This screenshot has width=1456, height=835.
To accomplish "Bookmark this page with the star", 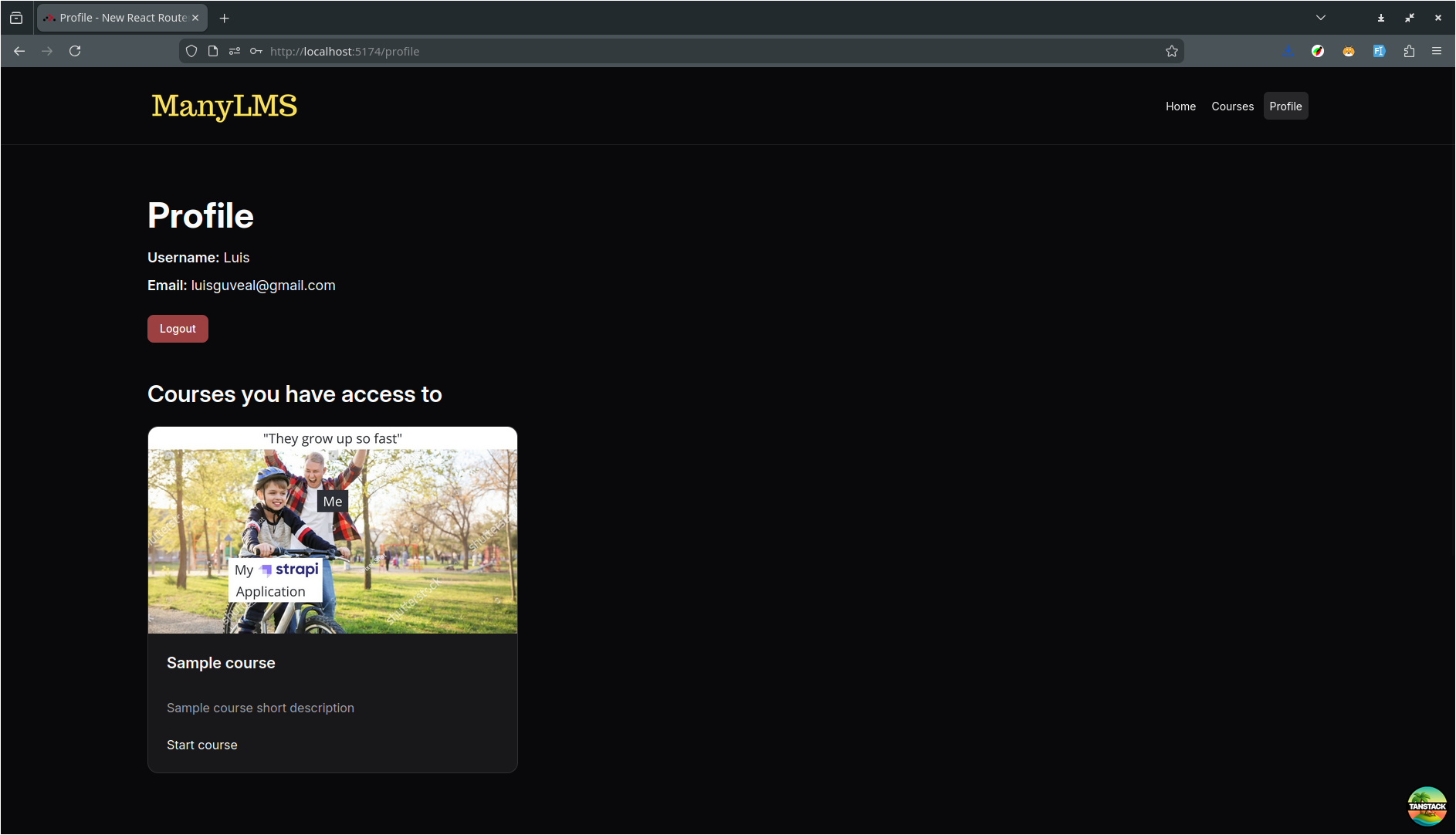I will tap(1171, 51).
